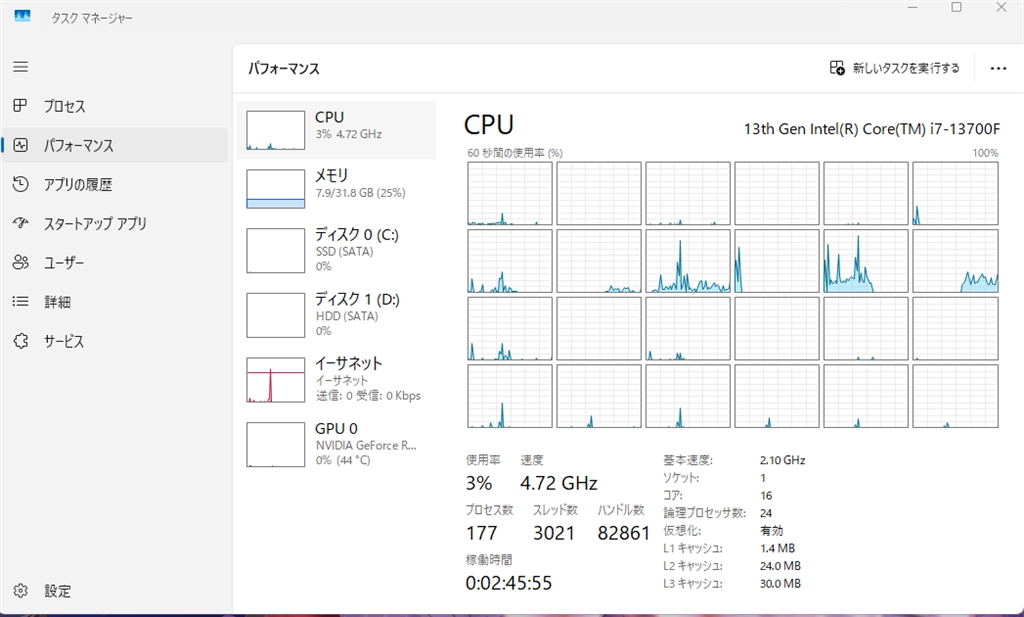This screenshot has width=1024, height=617.
Task: Open the プロセス page icon
Action: pyautogui.click(x=20, y=106)
